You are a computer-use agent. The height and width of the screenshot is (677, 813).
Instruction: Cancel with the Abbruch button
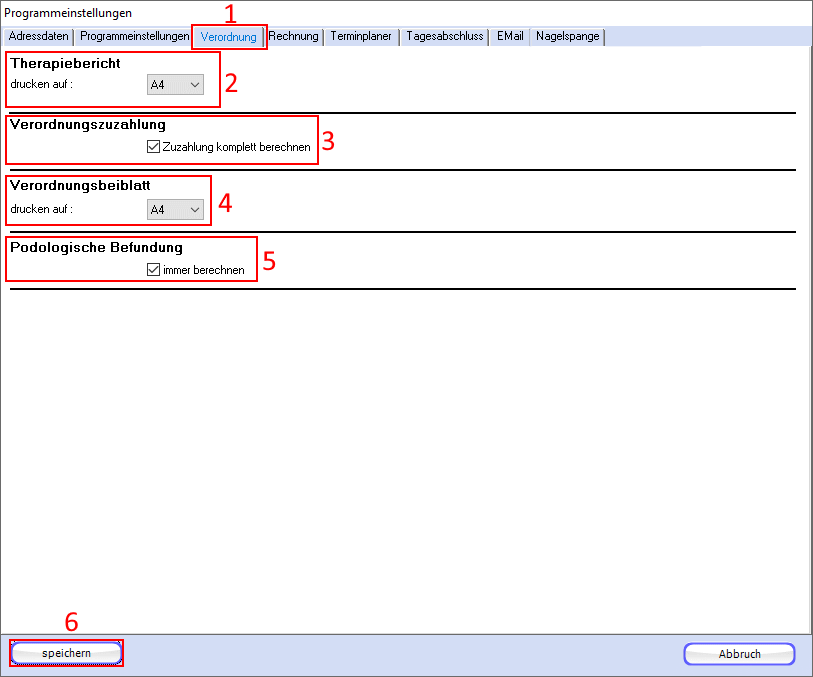coord(739,654)
